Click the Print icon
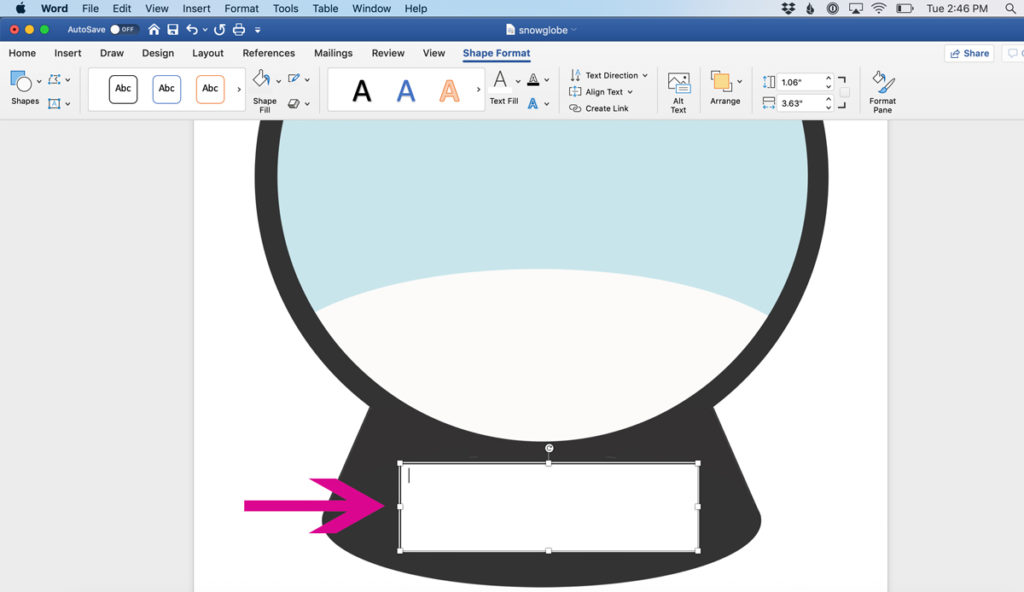1024x592 pixels. click(239, 30)
